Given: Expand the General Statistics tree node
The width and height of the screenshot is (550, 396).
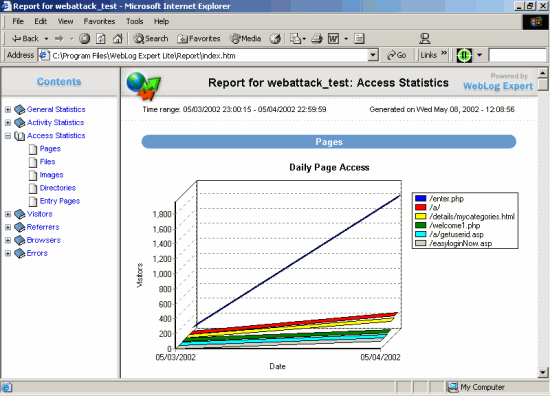Looking at the screenshot, I should point(8,110).
